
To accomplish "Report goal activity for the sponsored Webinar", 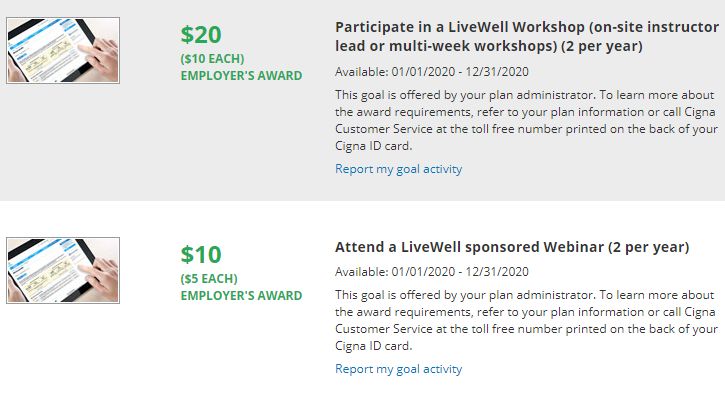I will [399, 369].
